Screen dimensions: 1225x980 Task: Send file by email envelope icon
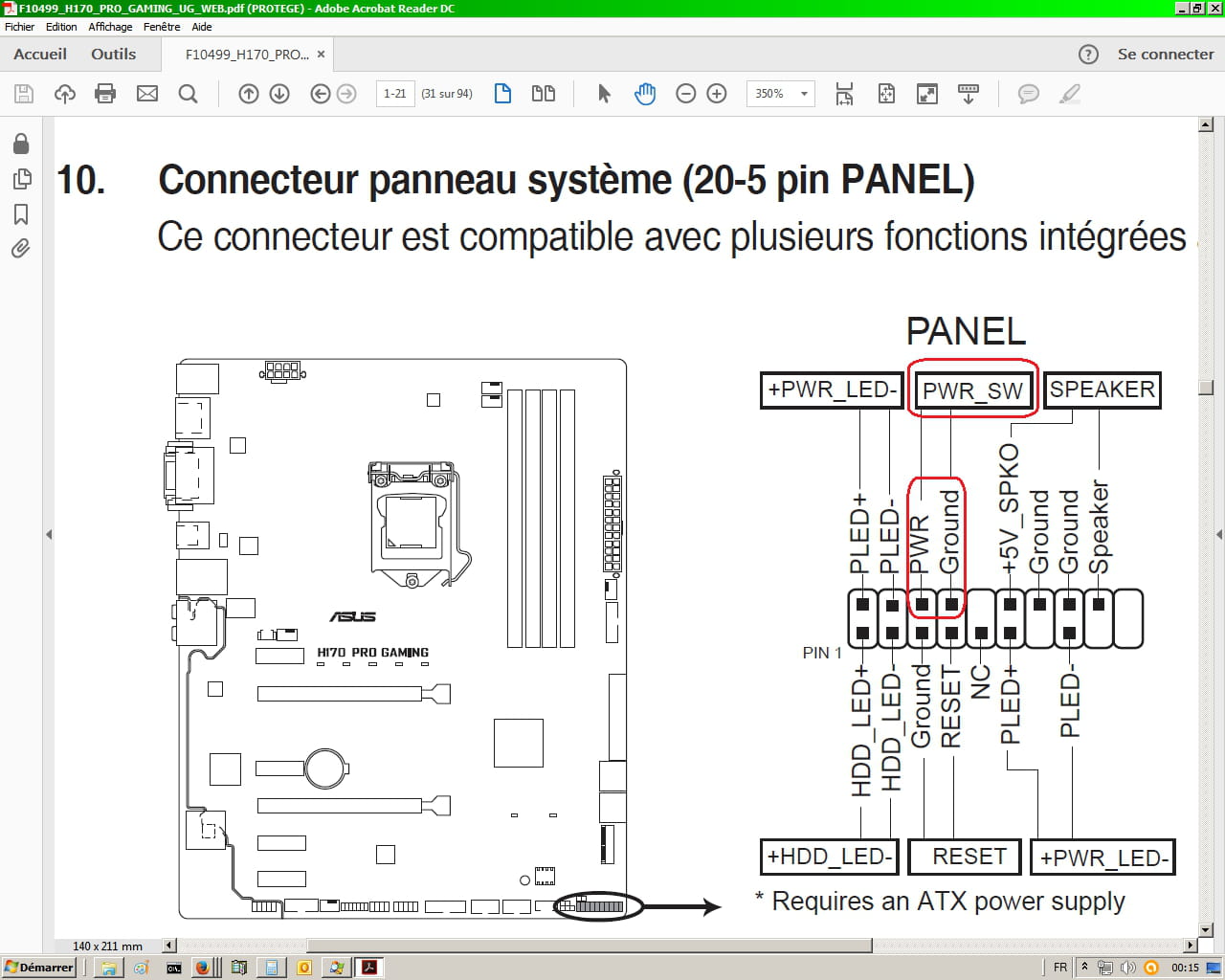[147, 94]
